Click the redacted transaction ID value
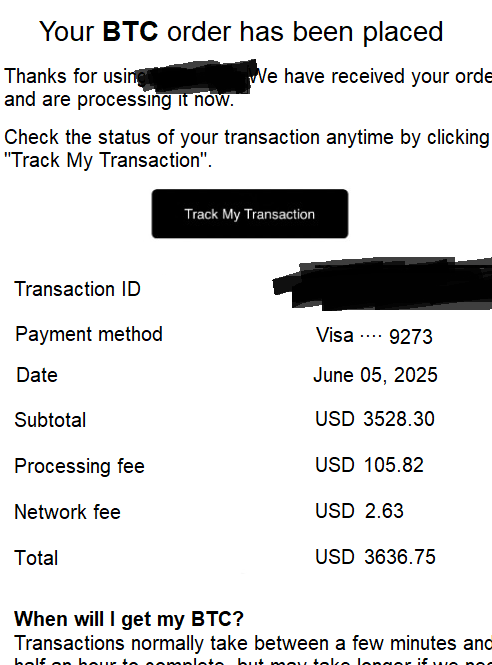The width and height of the screenshot is (492, 665). 382,284
